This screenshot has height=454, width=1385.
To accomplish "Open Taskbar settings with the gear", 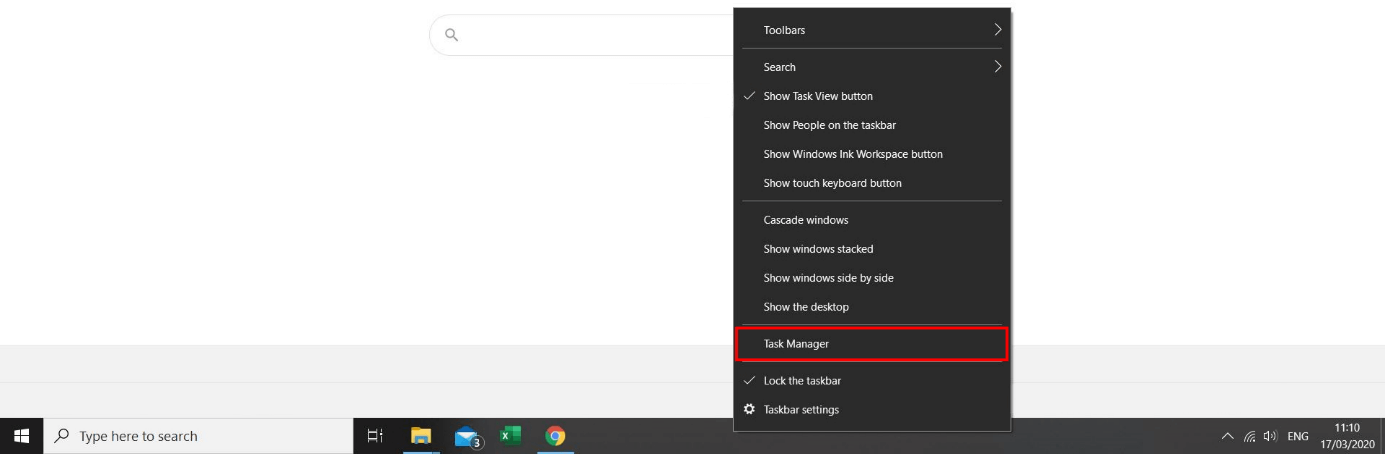I will pyautogui.click(x=800, y=410).
